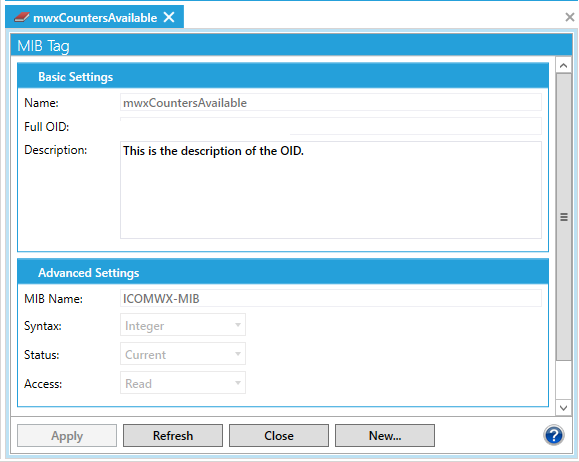Click the vertical scrollbar thumb grip
579x462 pixels.
(563, 217)
